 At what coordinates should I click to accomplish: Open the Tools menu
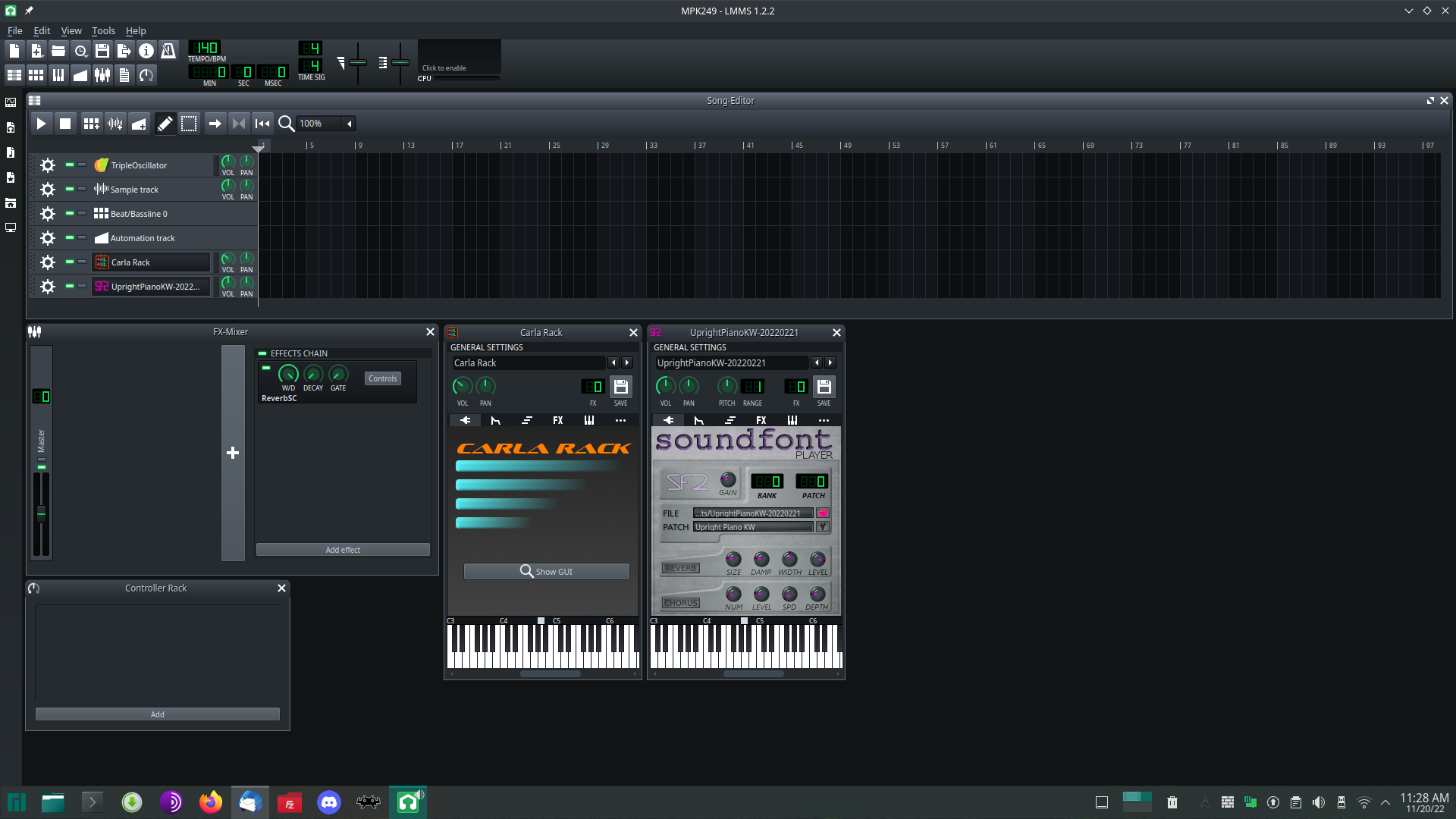click(x=102, y=31)
